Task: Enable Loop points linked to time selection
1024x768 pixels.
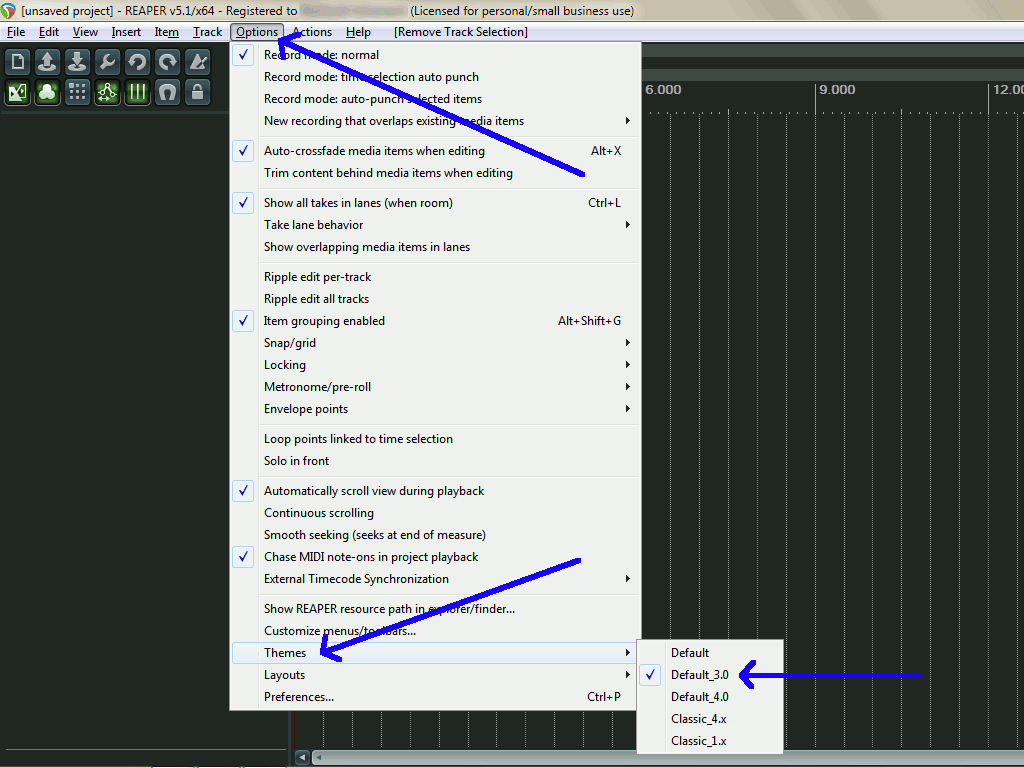Action: click(435, 439)
